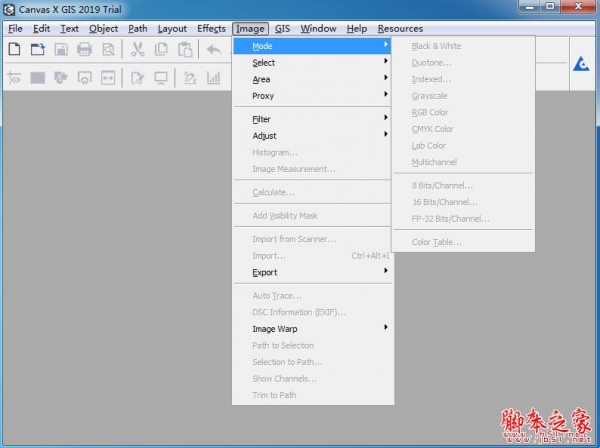Choose Calculate... menu entry
This screenshot has height=448, width=600.
coord(312,192)
